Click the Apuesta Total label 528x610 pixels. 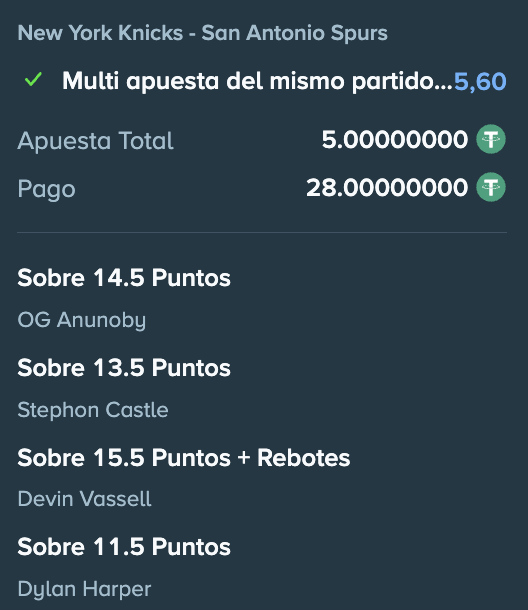pos(95,140)
